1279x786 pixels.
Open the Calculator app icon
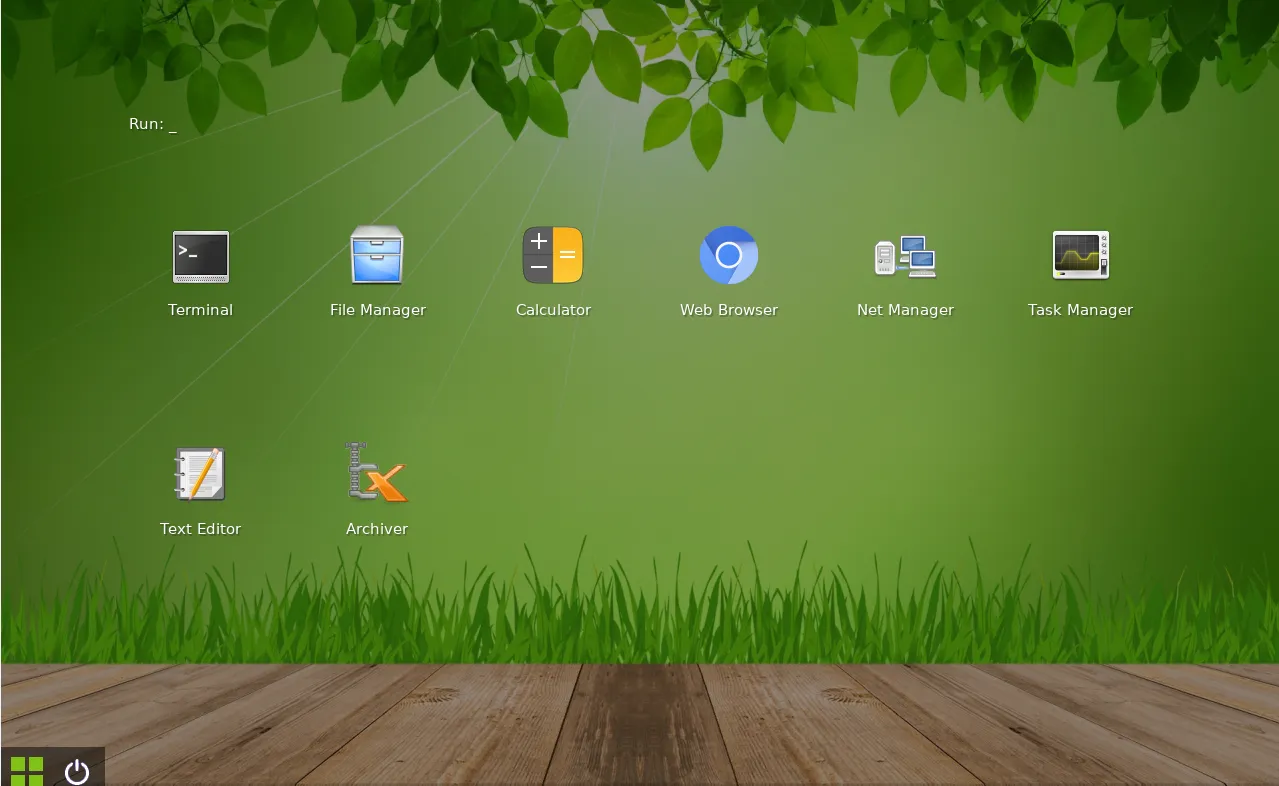tap(553, 256)
